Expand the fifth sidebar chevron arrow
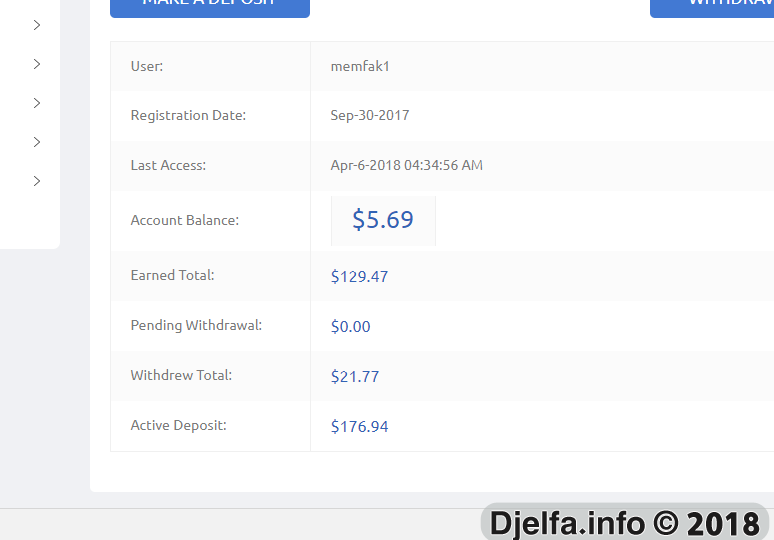This screenshot has width=774, height=540. tap(37, 181)
